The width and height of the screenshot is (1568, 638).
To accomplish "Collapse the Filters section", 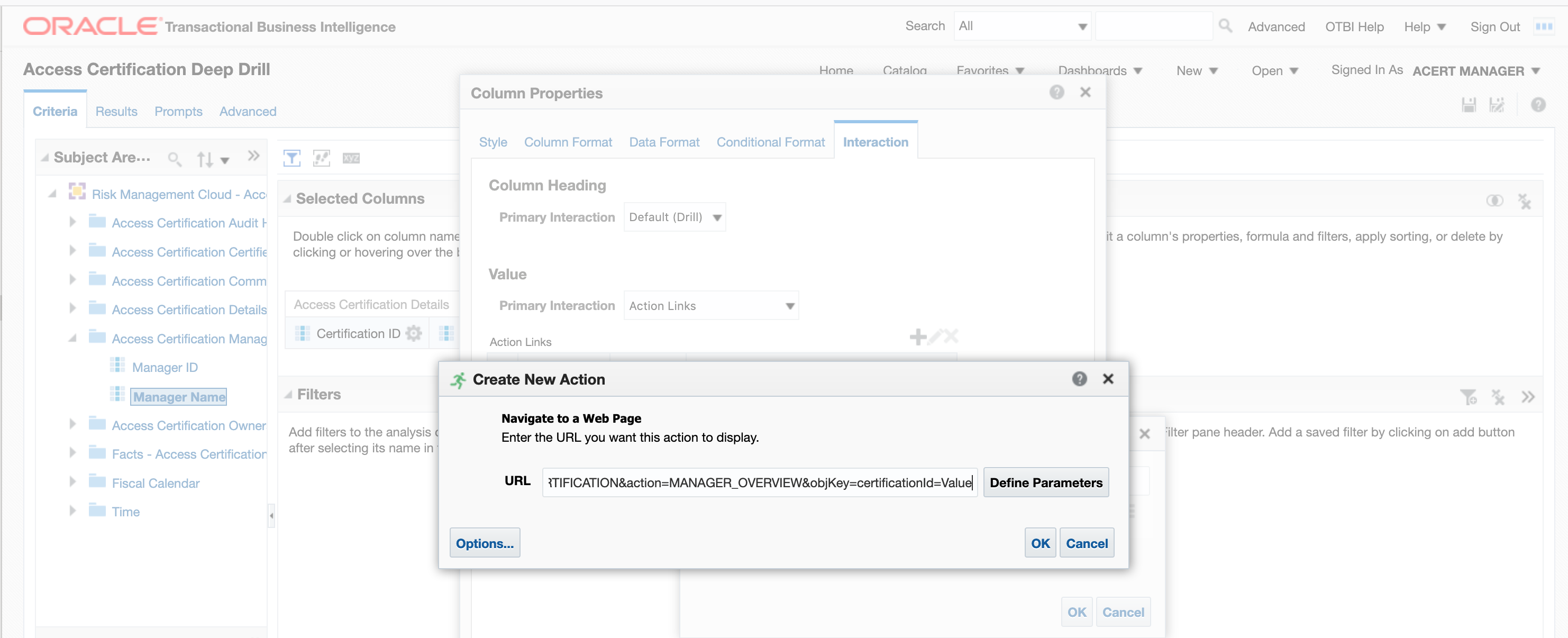I will point(288,395).
